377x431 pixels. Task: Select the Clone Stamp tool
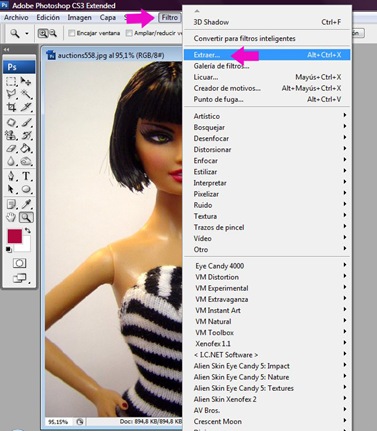[x=11, y=135]
